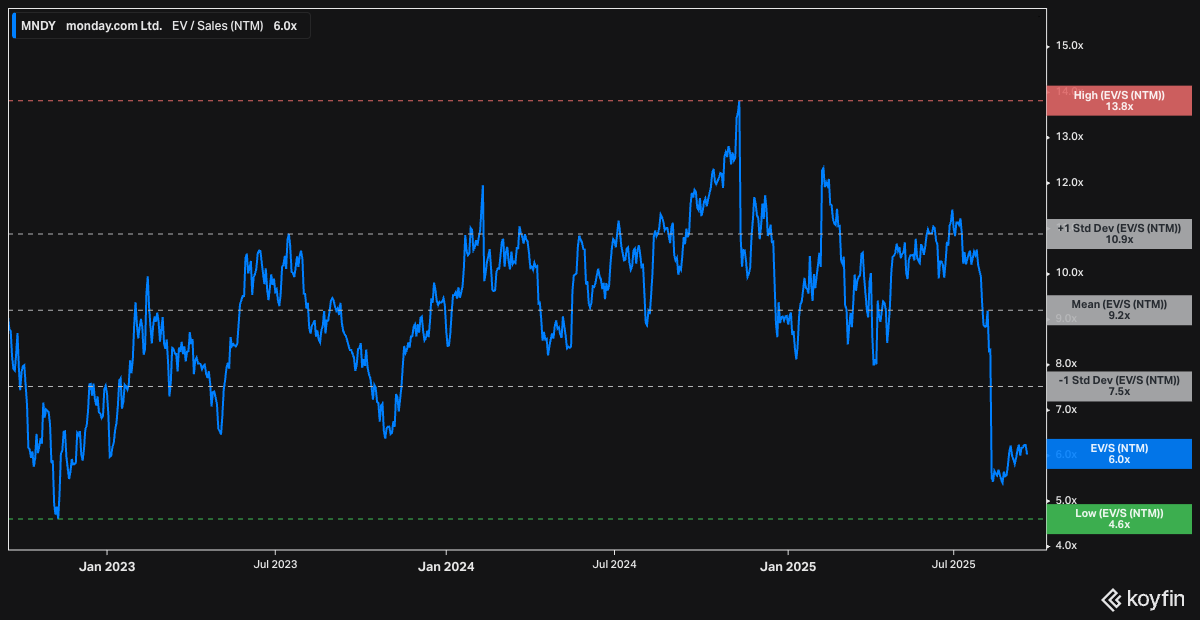Viewport: 1200px width, 620px height.
Task: Click the koyfin logo
Action: click(1142, 600)
